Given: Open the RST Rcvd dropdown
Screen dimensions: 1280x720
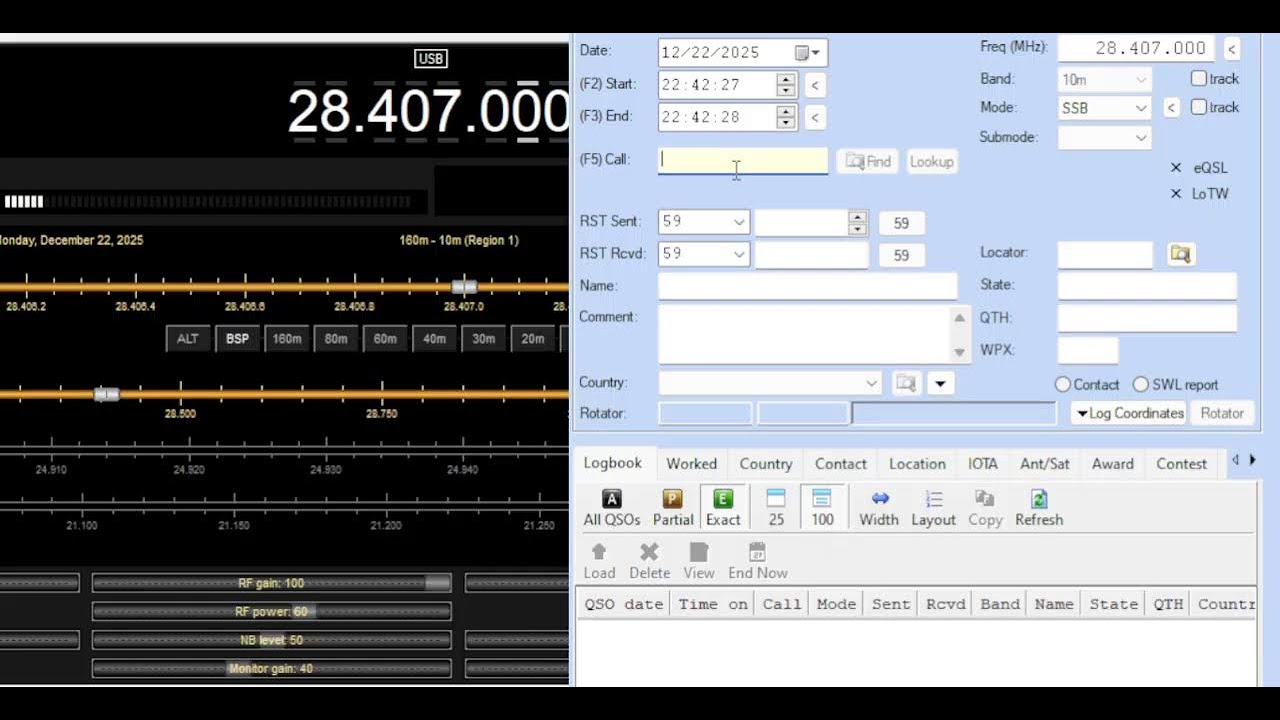Looking at the screenshot, I should pyautogui.click(x=739, y=254).
